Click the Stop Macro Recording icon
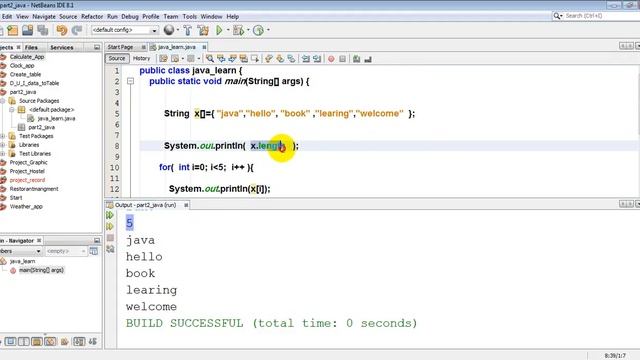 [342, 59]
